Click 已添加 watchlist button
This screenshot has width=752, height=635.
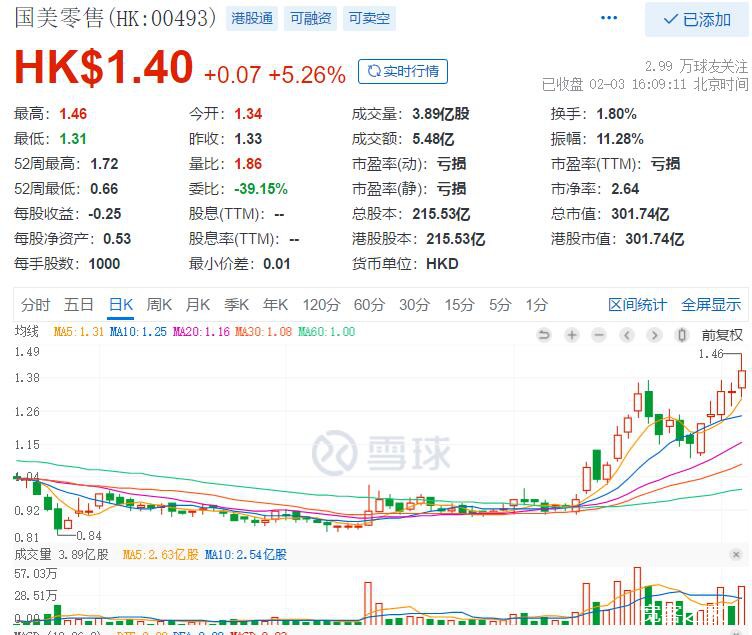697,20
